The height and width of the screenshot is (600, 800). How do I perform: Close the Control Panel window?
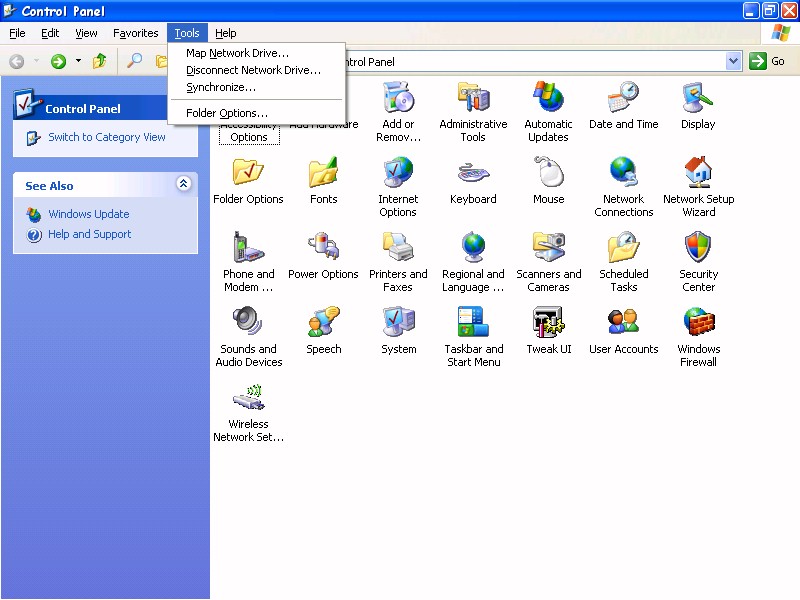pos(789,11)
